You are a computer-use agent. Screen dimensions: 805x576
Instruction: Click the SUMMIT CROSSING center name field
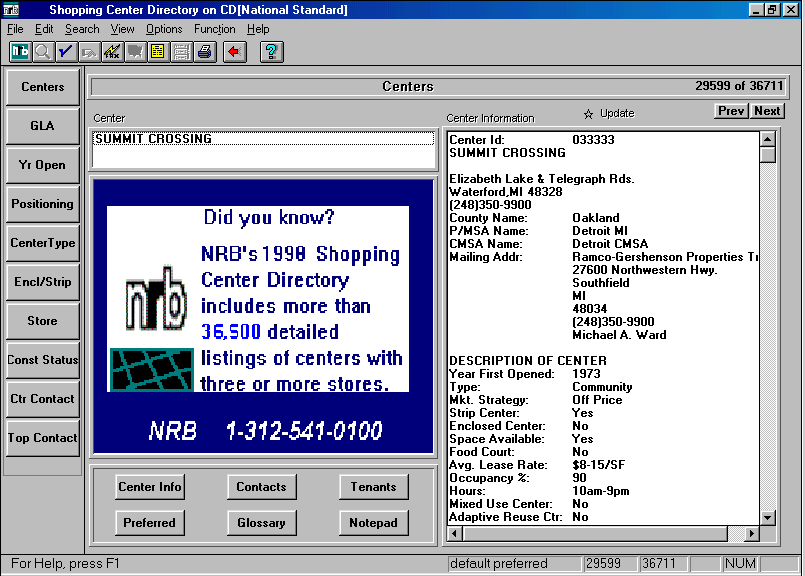tap(264, 139)
